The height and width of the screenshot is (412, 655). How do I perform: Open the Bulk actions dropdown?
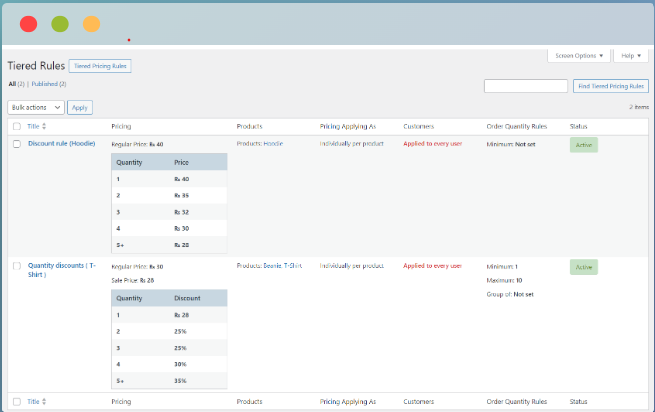pyautogui.click(x=36, y=107)
